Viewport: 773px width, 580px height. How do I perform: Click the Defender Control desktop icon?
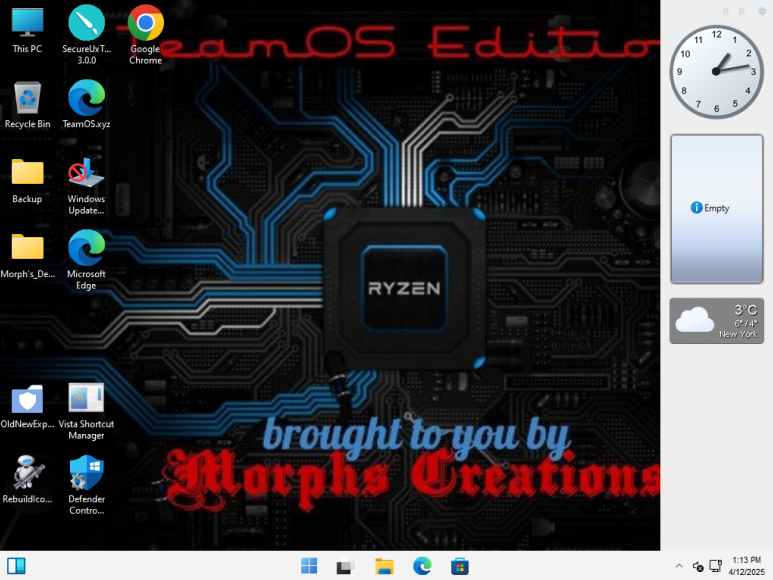(86, 485)
